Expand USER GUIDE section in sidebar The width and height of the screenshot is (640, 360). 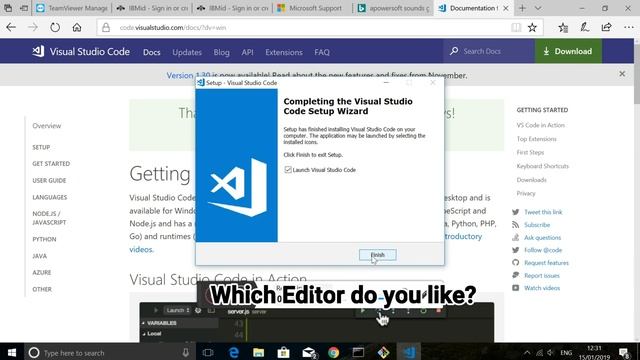49,180
